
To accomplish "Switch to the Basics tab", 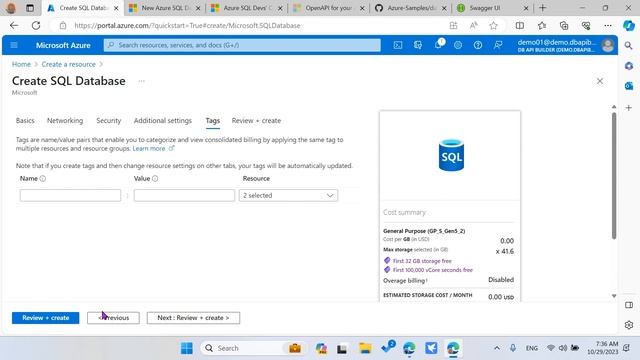I will 25,120.
